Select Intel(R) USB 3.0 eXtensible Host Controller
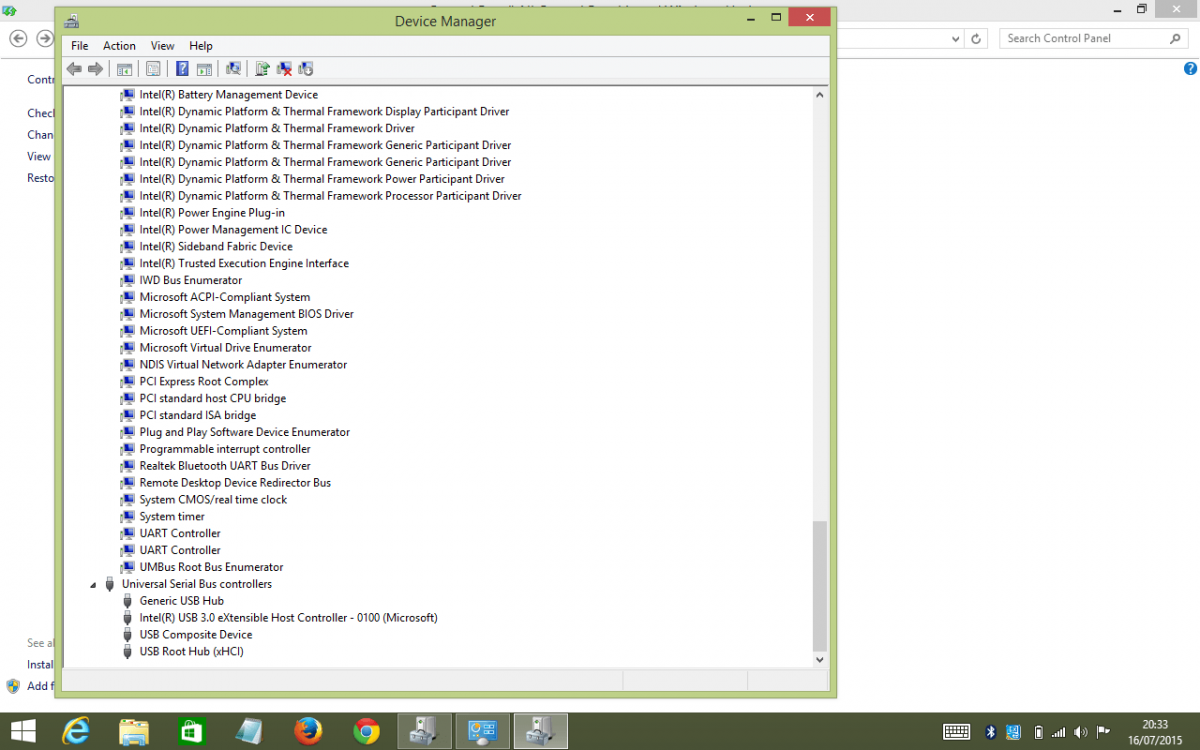Image resolution: width=1200 pixels, height=750 pixels. tap(288, 618)
